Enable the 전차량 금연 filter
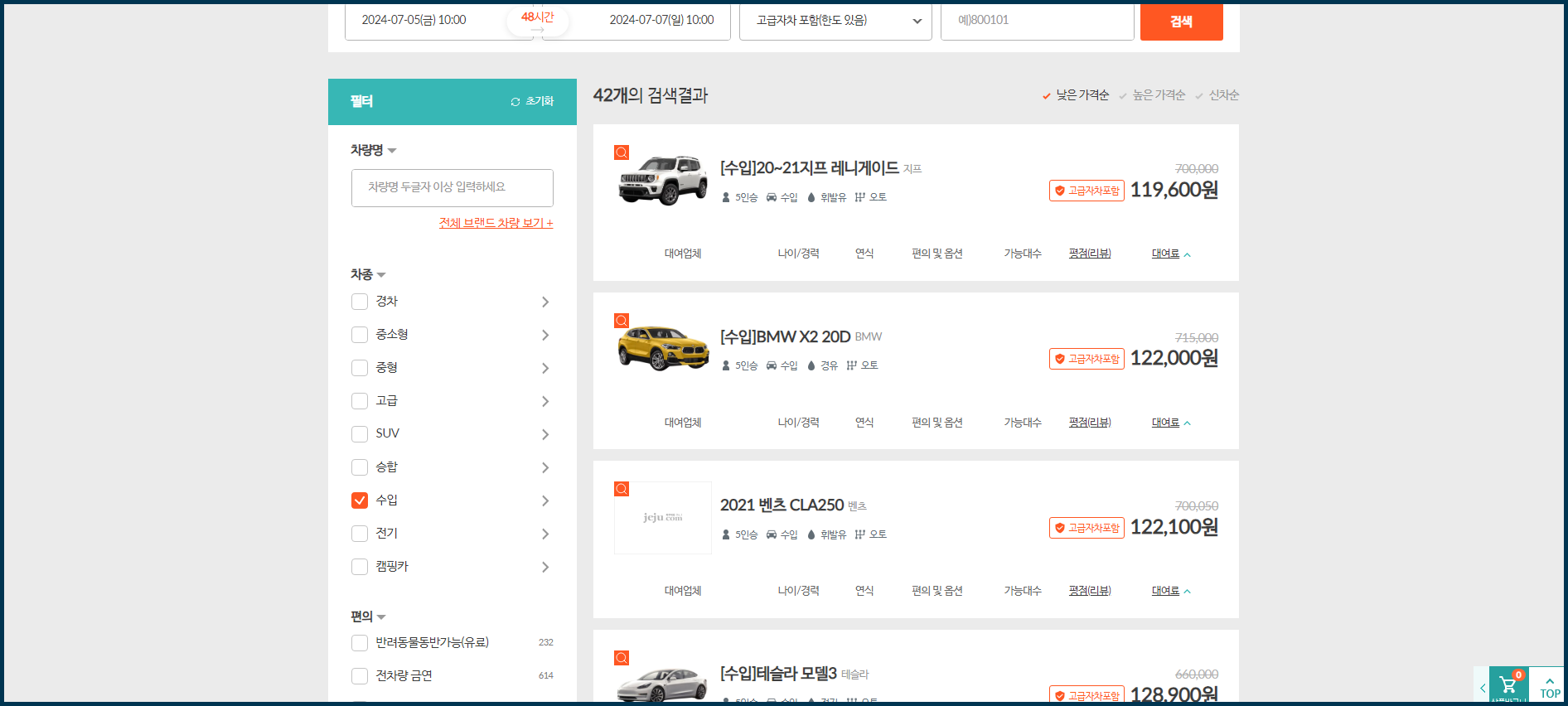 (360, 676)
